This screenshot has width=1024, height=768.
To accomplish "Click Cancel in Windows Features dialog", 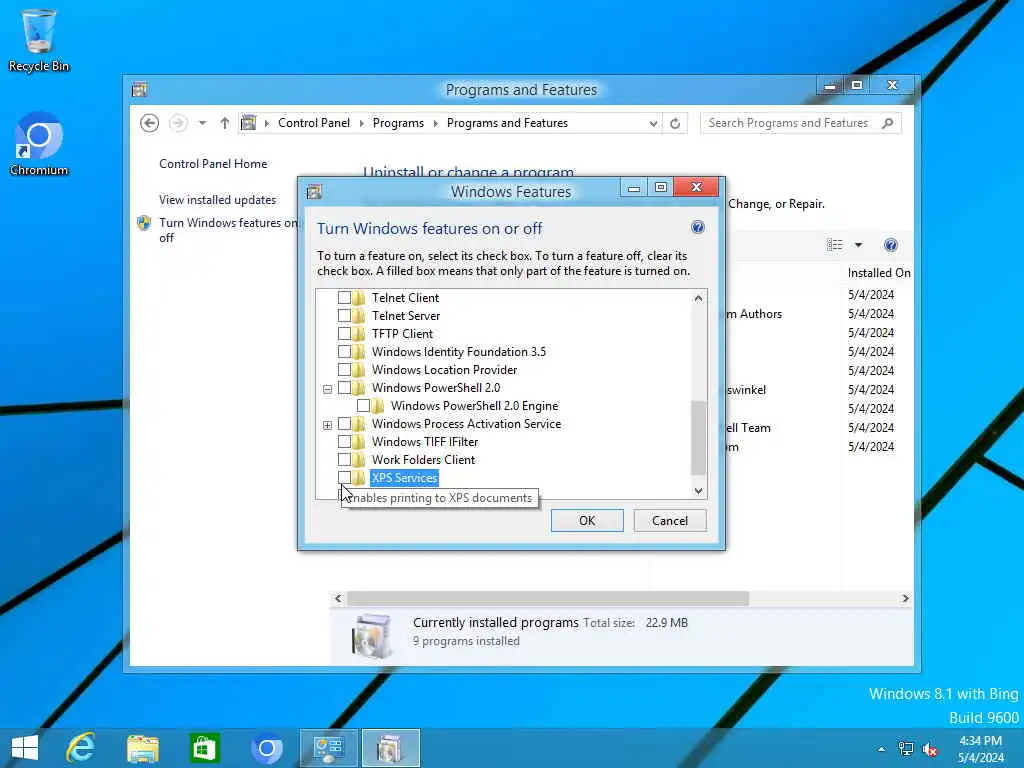I will tap(670, 520).
